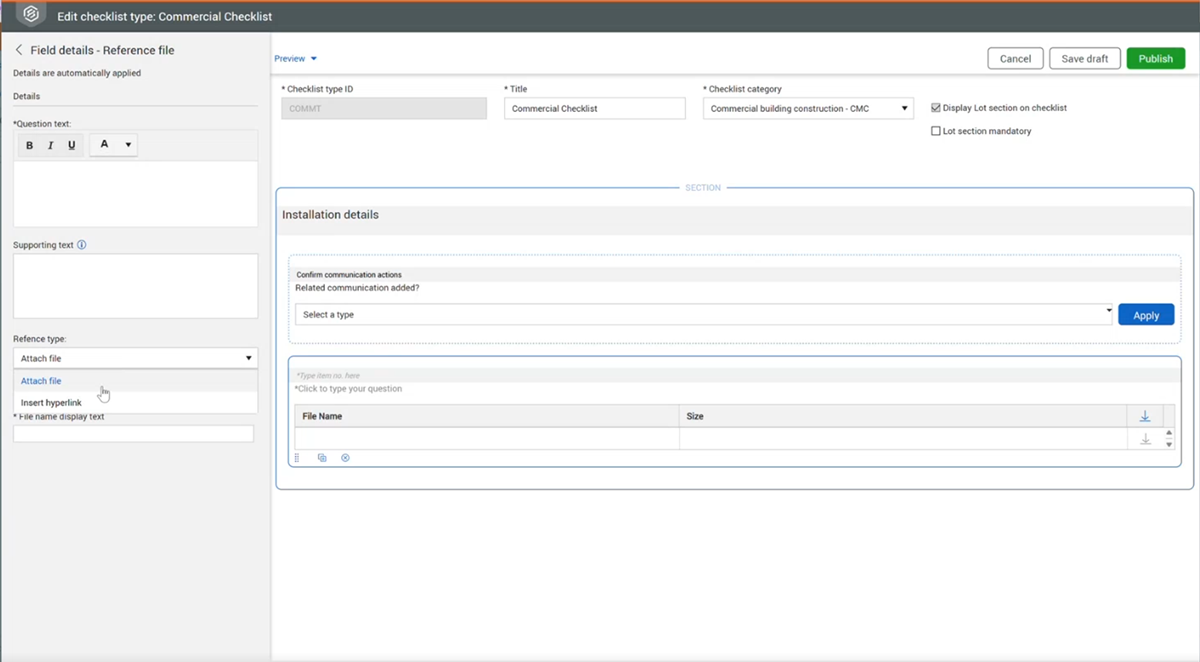Click the Save draft button
1200x662 pixels.
click(1084, 59)
